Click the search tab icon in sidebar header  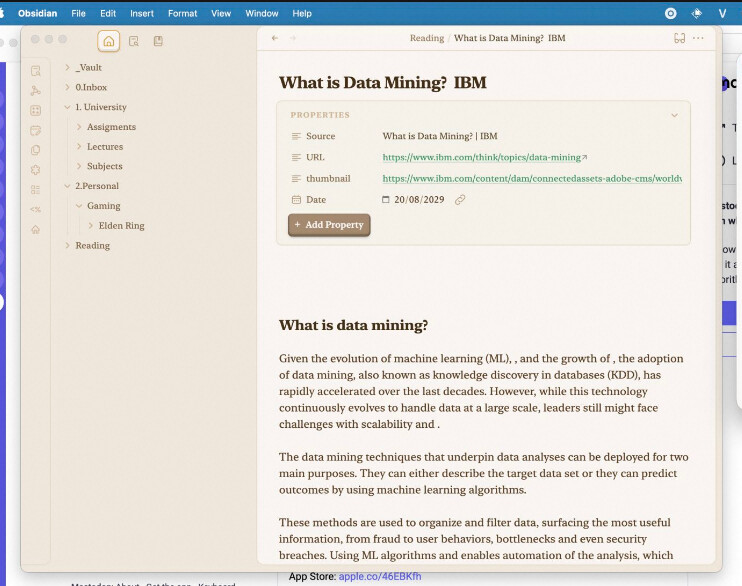pyautogui.click(x=133, y=41)
